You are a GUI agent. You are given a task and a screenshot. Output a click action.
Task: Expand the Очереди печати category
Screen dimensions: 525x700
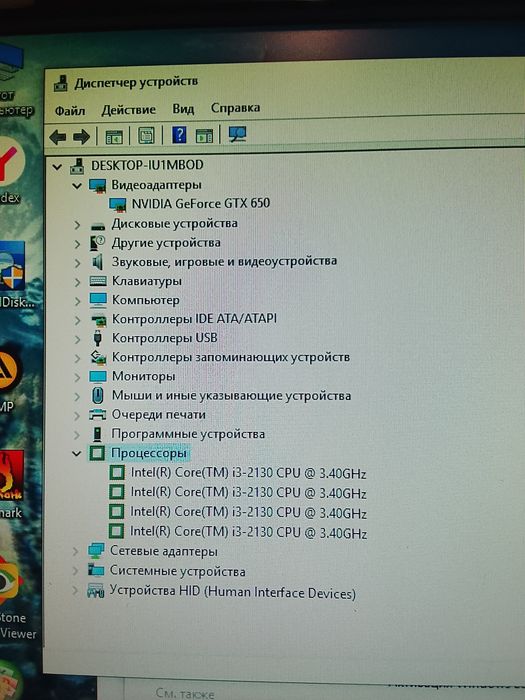[77, 416]
